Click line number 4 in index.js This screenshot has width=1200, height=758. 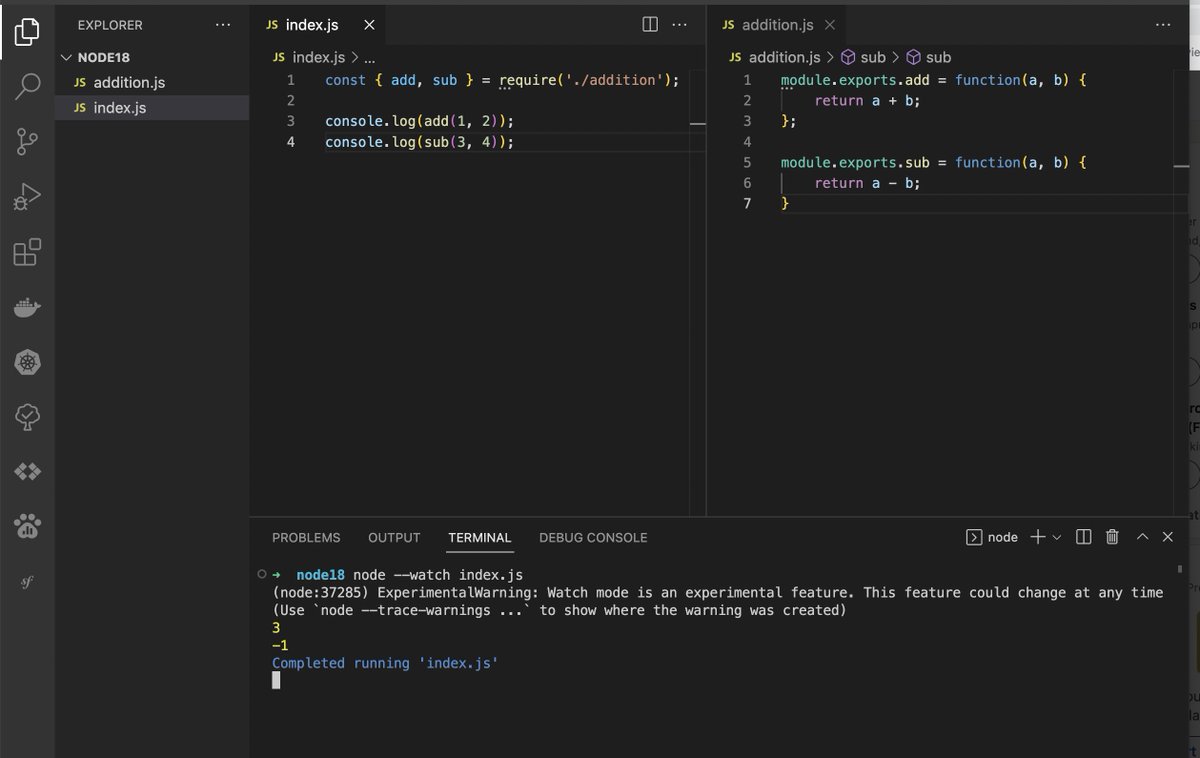click(291, 142)
